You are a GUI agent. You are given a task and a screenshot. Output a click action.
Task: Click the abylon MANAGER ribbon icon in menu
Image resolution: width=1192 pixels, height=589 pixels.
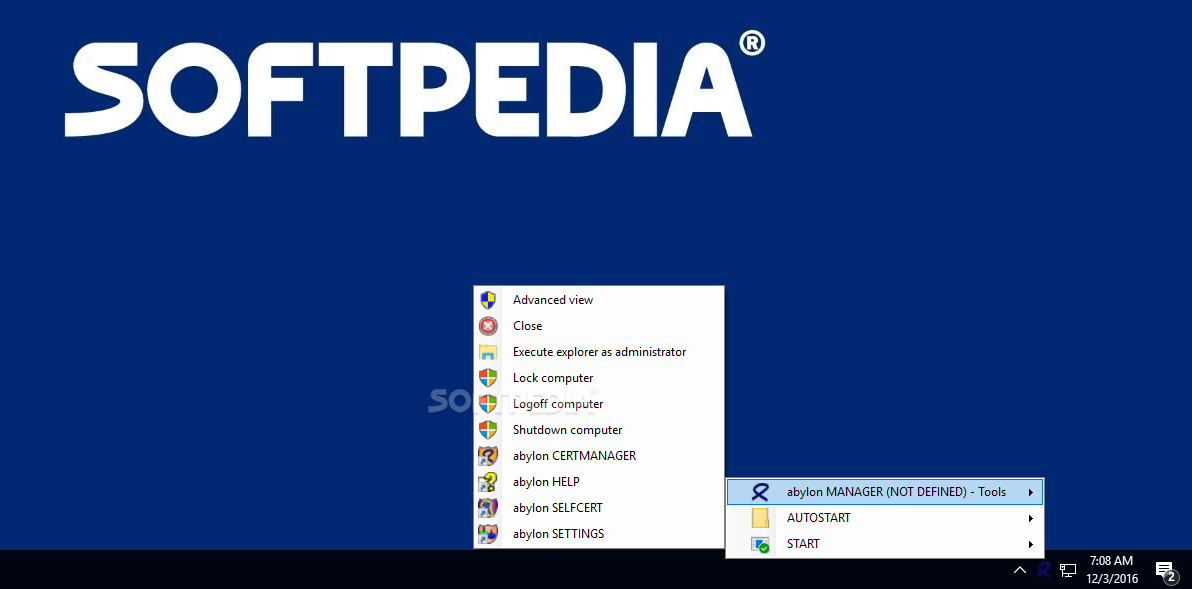[760, 492]
